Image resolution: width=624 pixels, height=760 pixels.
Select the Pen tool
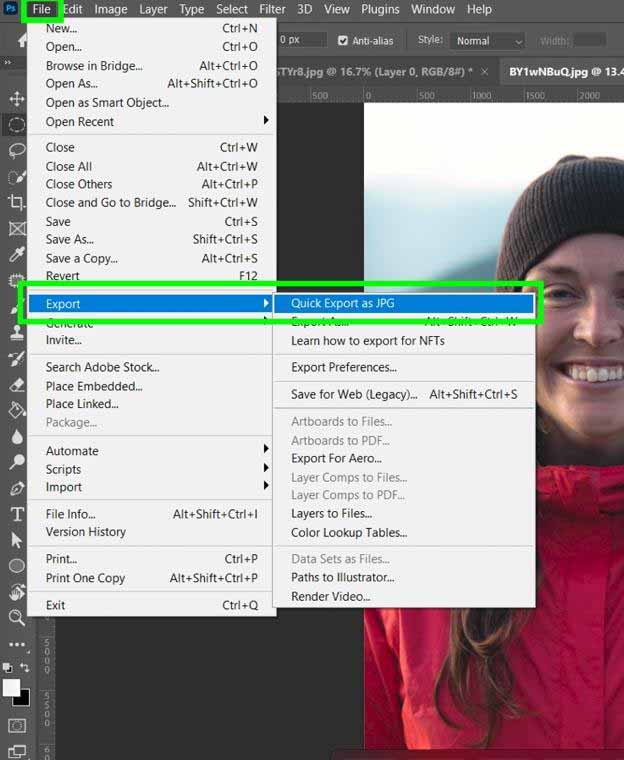[17, 488]
